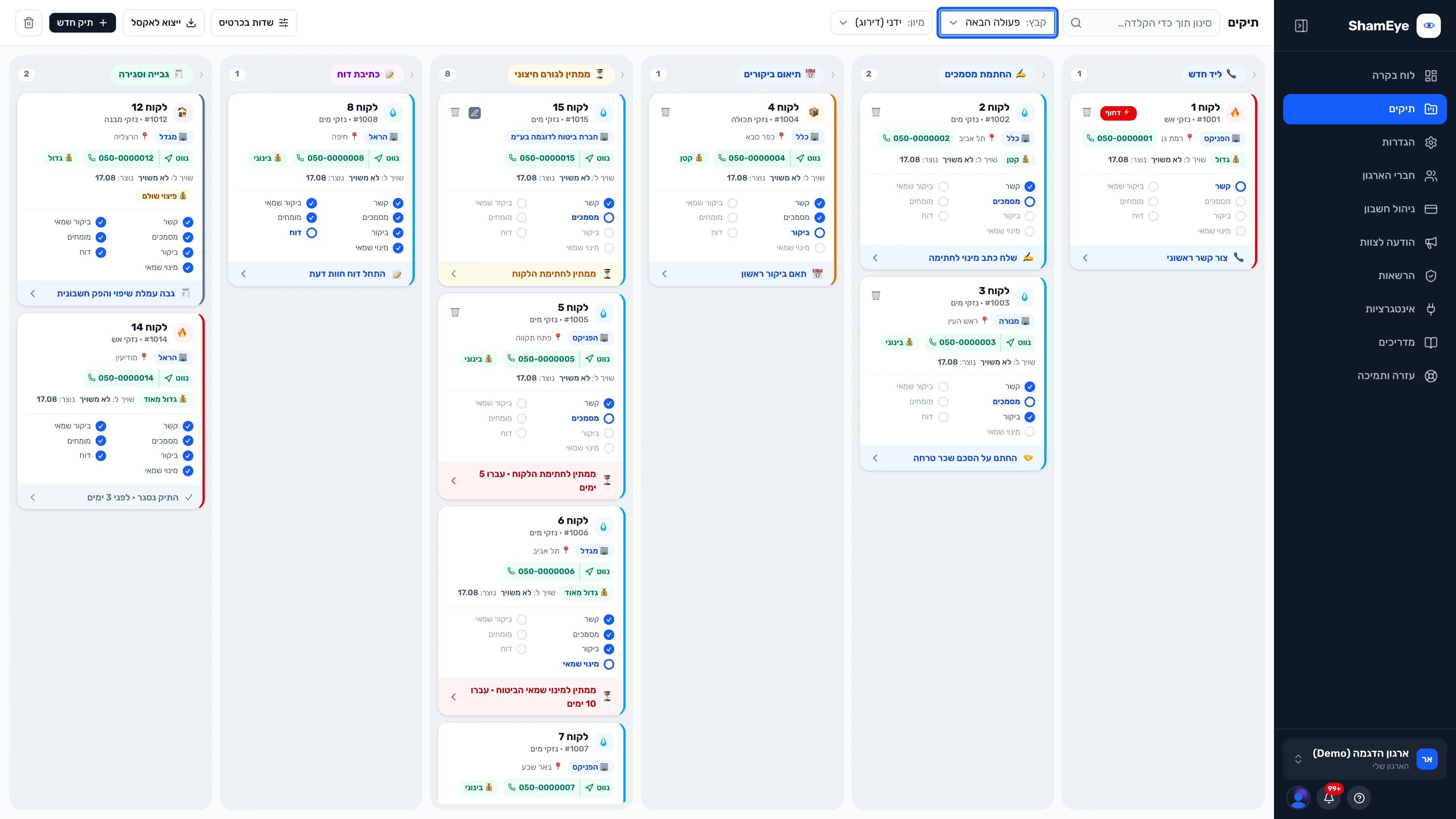Open the help question mark icon
This screenshot has width=1456, height=819.
[1359, 797]
